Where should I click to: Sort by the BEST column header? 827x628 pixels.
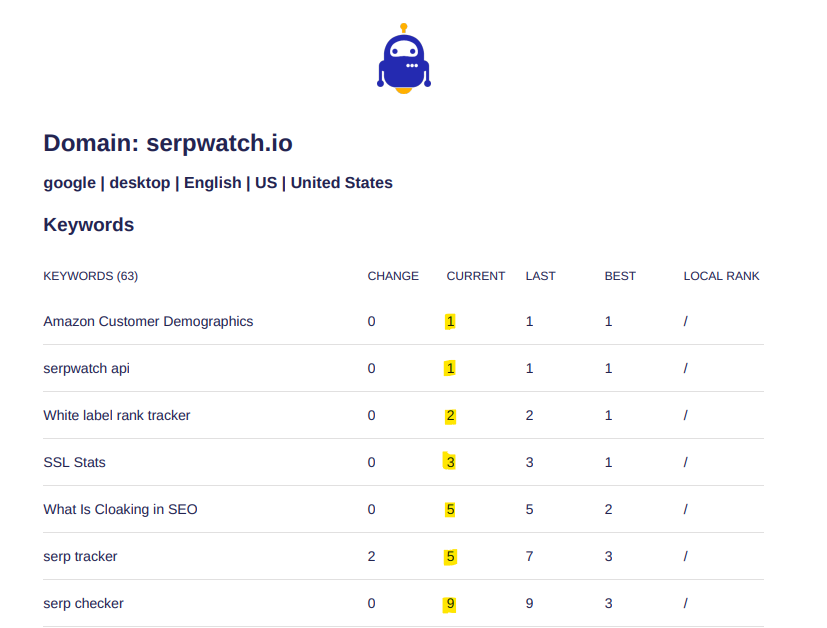[x=620, y=276]
